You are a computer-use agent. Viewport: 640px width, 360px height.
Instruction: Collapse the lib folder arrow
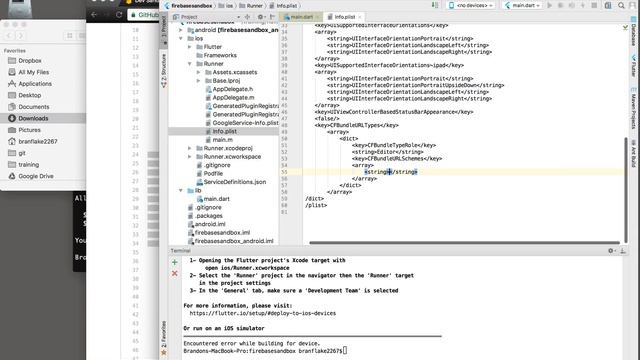point(181,190)
